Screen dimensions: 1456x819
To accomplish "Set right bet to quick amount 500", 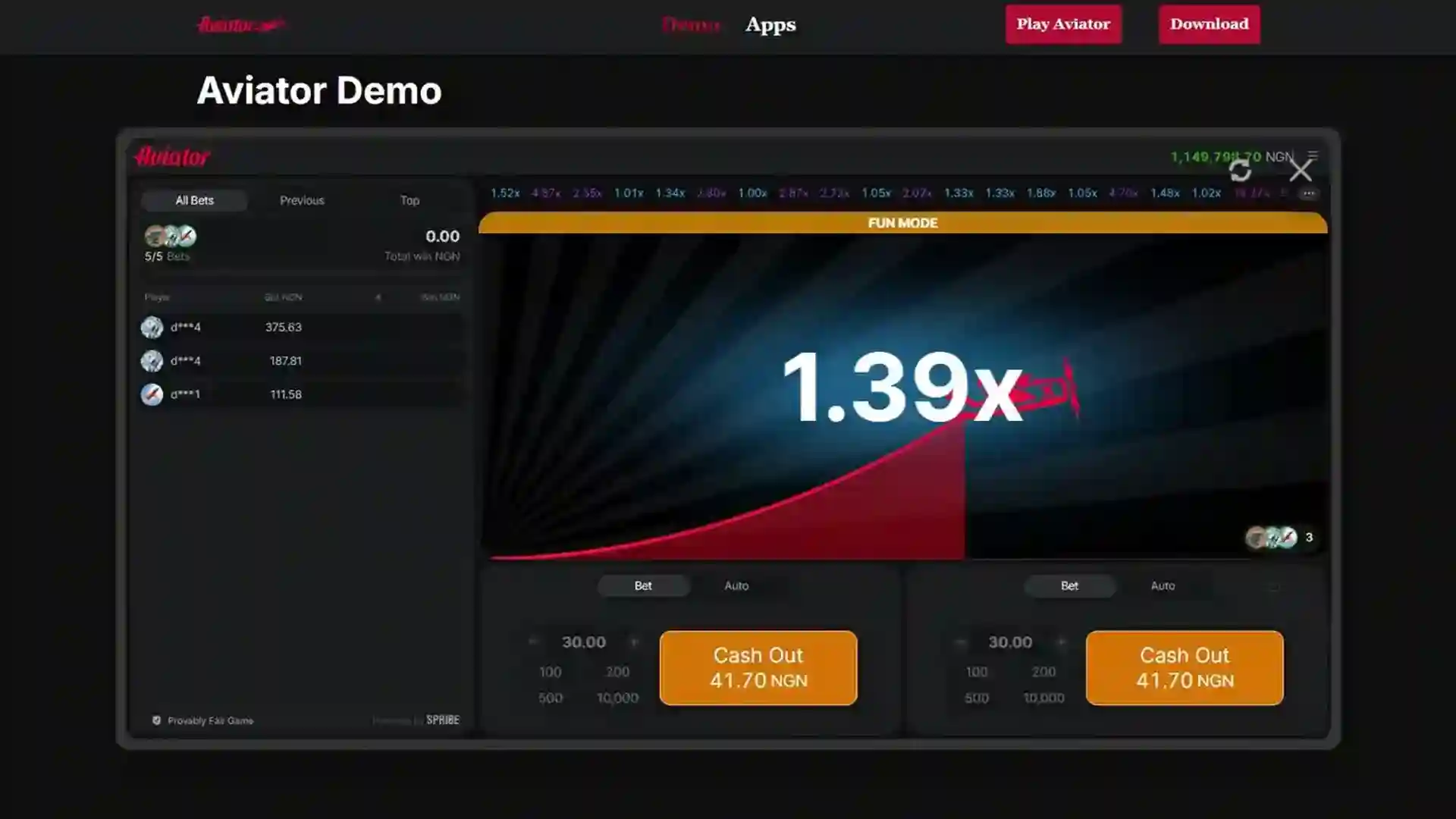I will [977, 698].
